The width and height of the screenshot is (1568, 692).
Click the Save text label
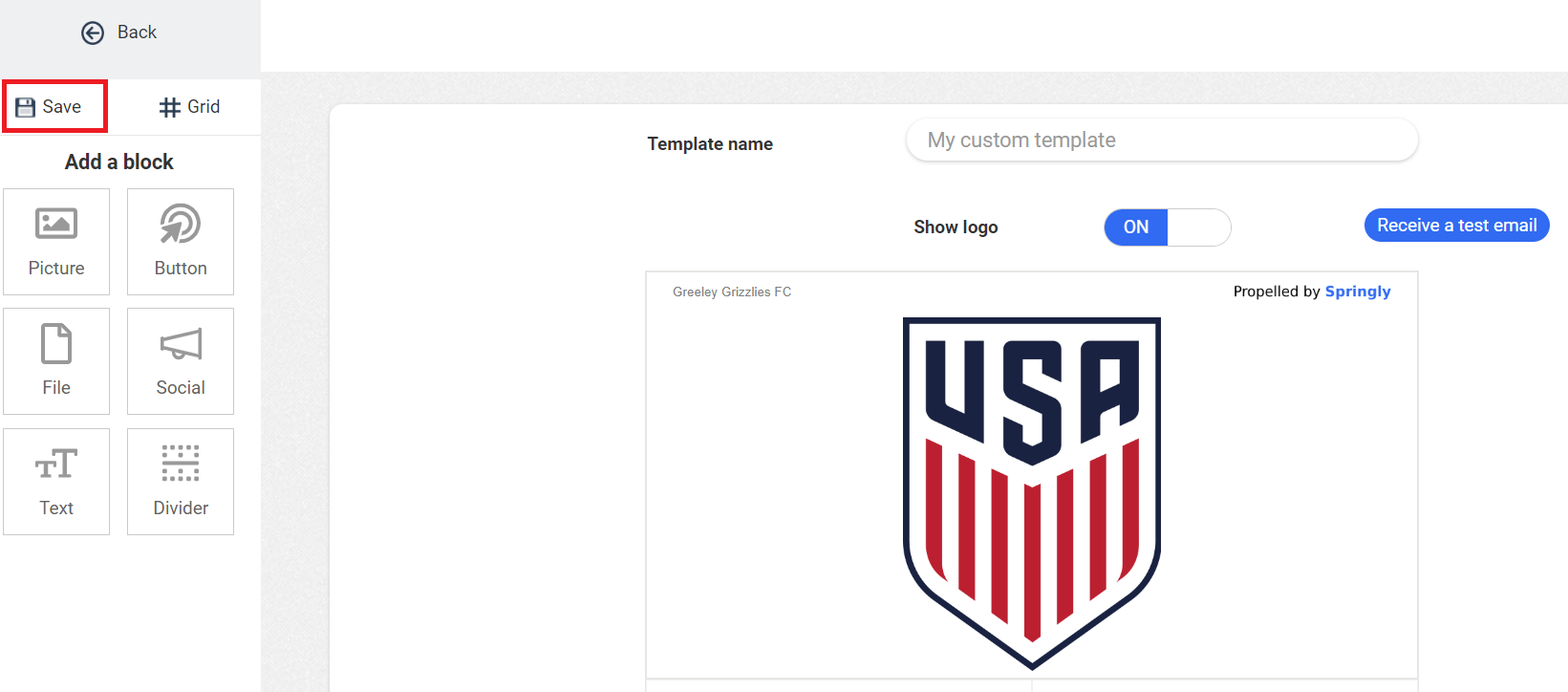pyautogui.click(x=62, y=107)
